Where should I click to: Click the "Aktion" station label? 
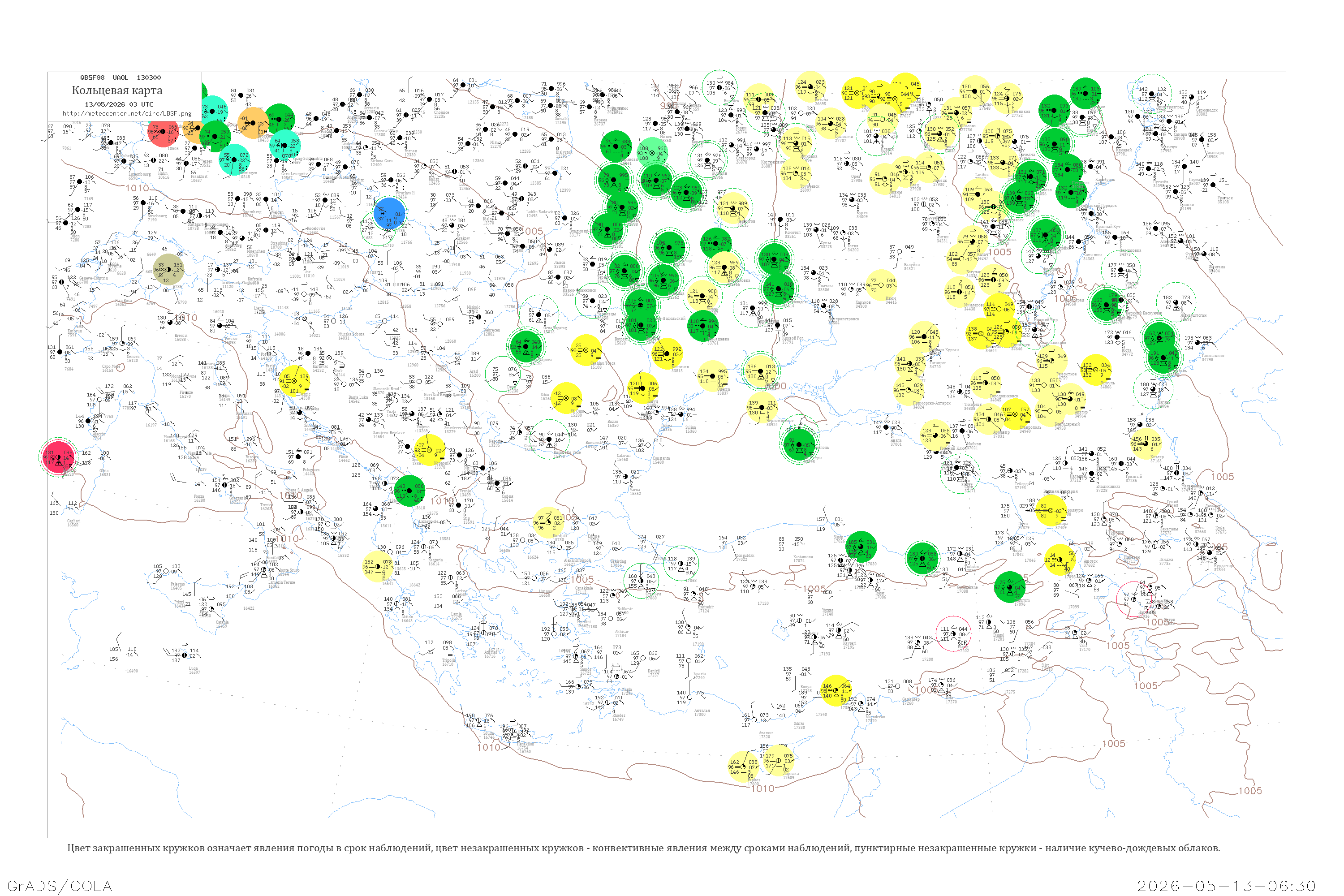(x=407, y=616)
